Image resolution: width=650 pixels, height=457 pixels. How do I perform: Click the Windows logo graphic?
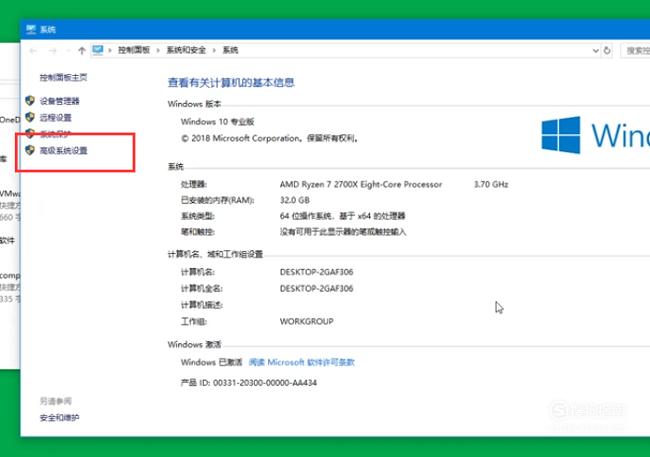point(560,135)
